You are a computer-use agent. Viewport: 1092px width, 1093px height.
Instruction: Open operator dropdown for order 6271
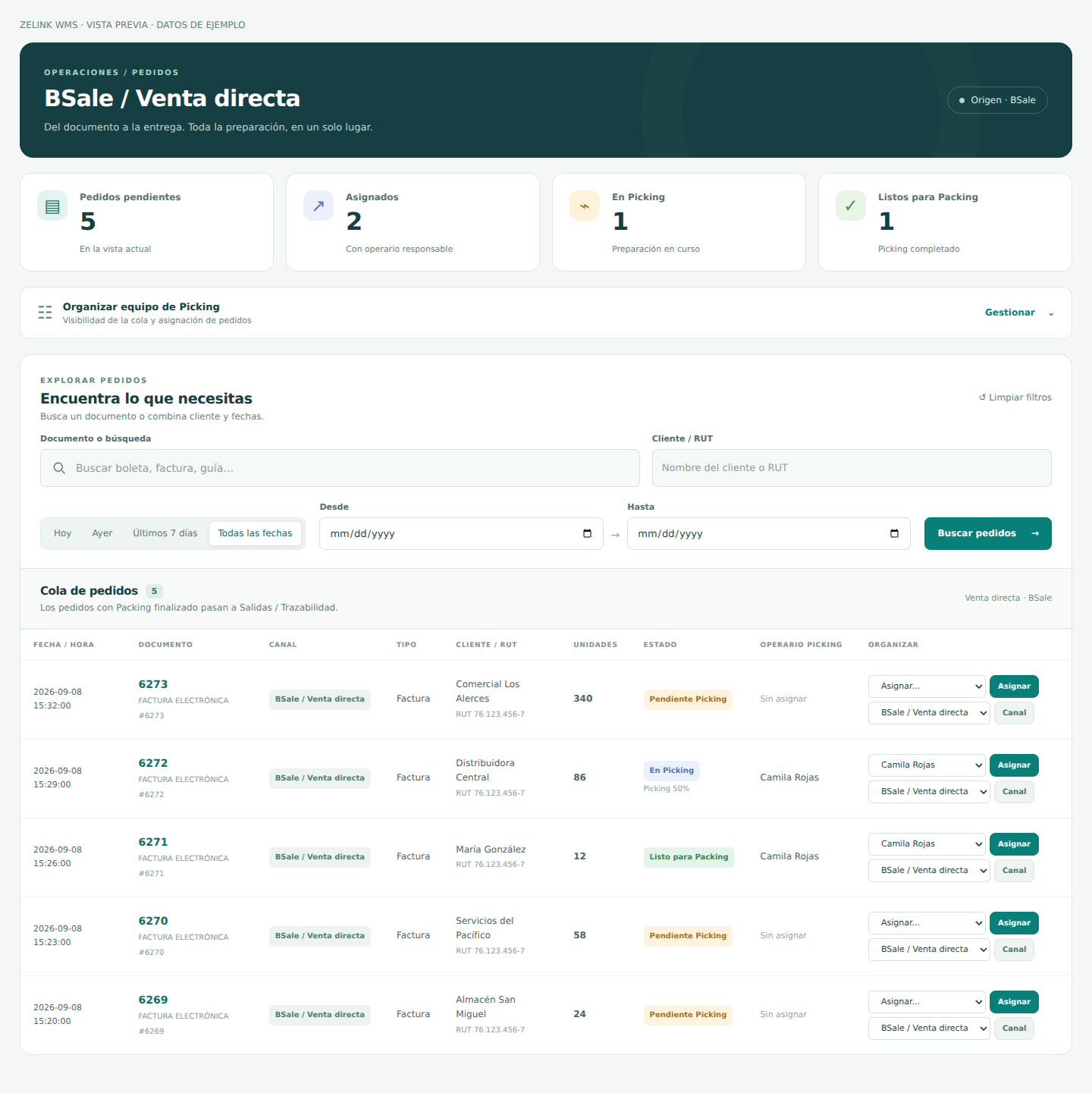[927, 844]
